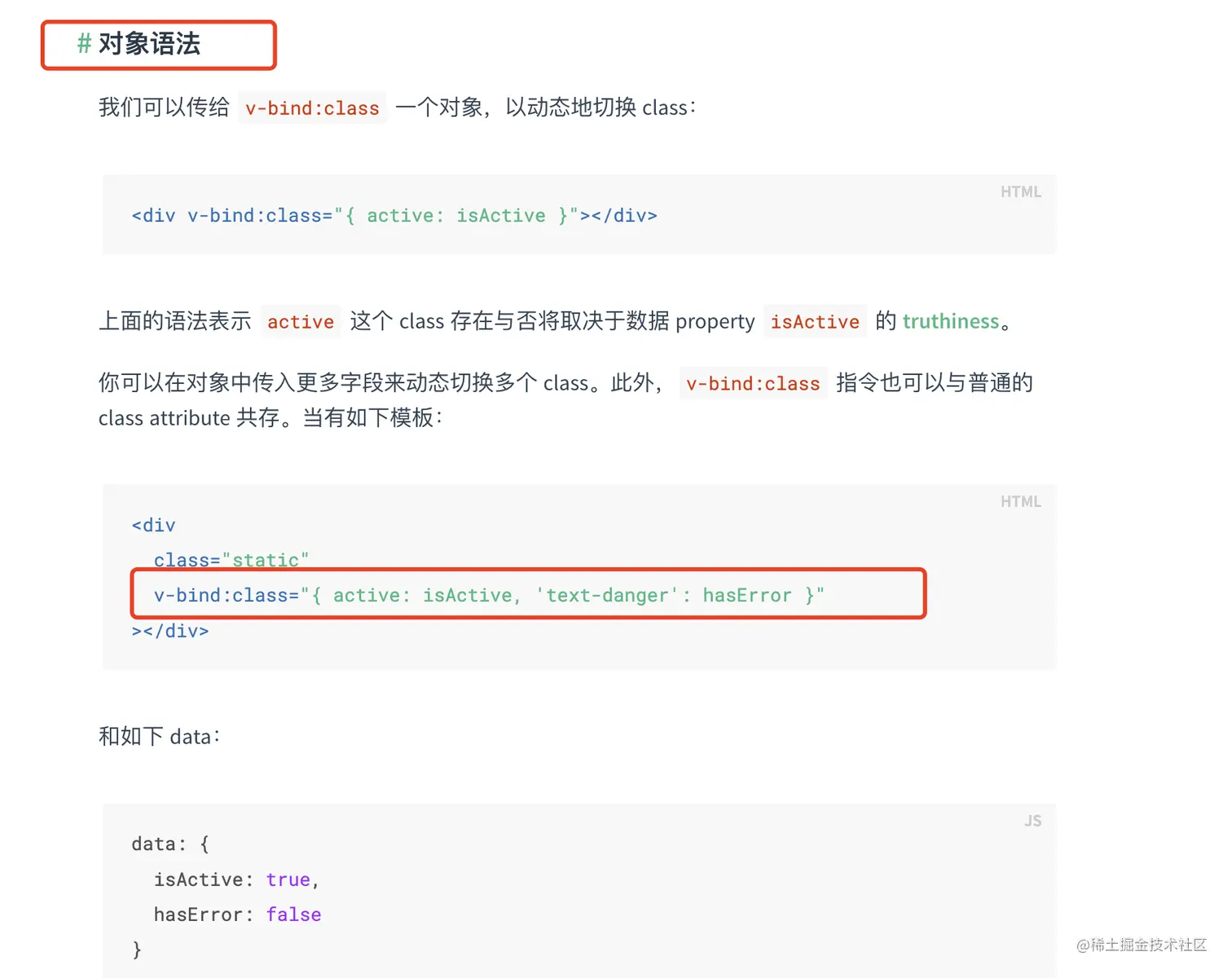Screen dimensions: 1232x978
Task: Click the @稀土掘金技术社区 watermark
Action: point(1141,945)
